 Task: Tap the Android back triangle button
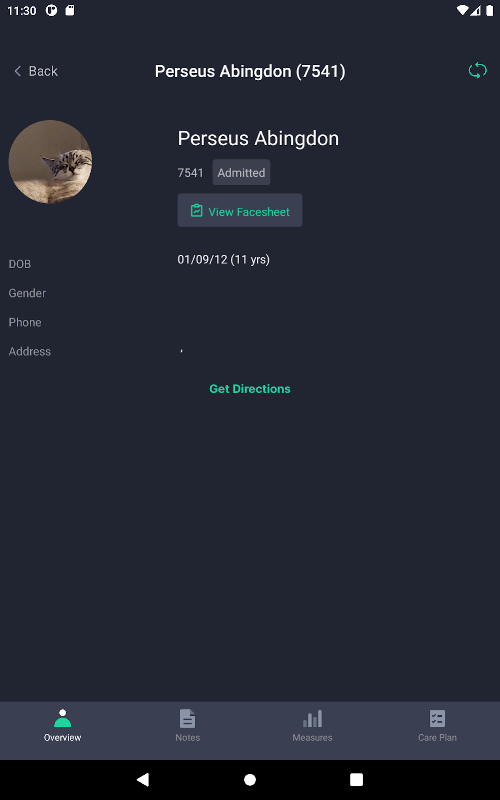click(143, 780)
